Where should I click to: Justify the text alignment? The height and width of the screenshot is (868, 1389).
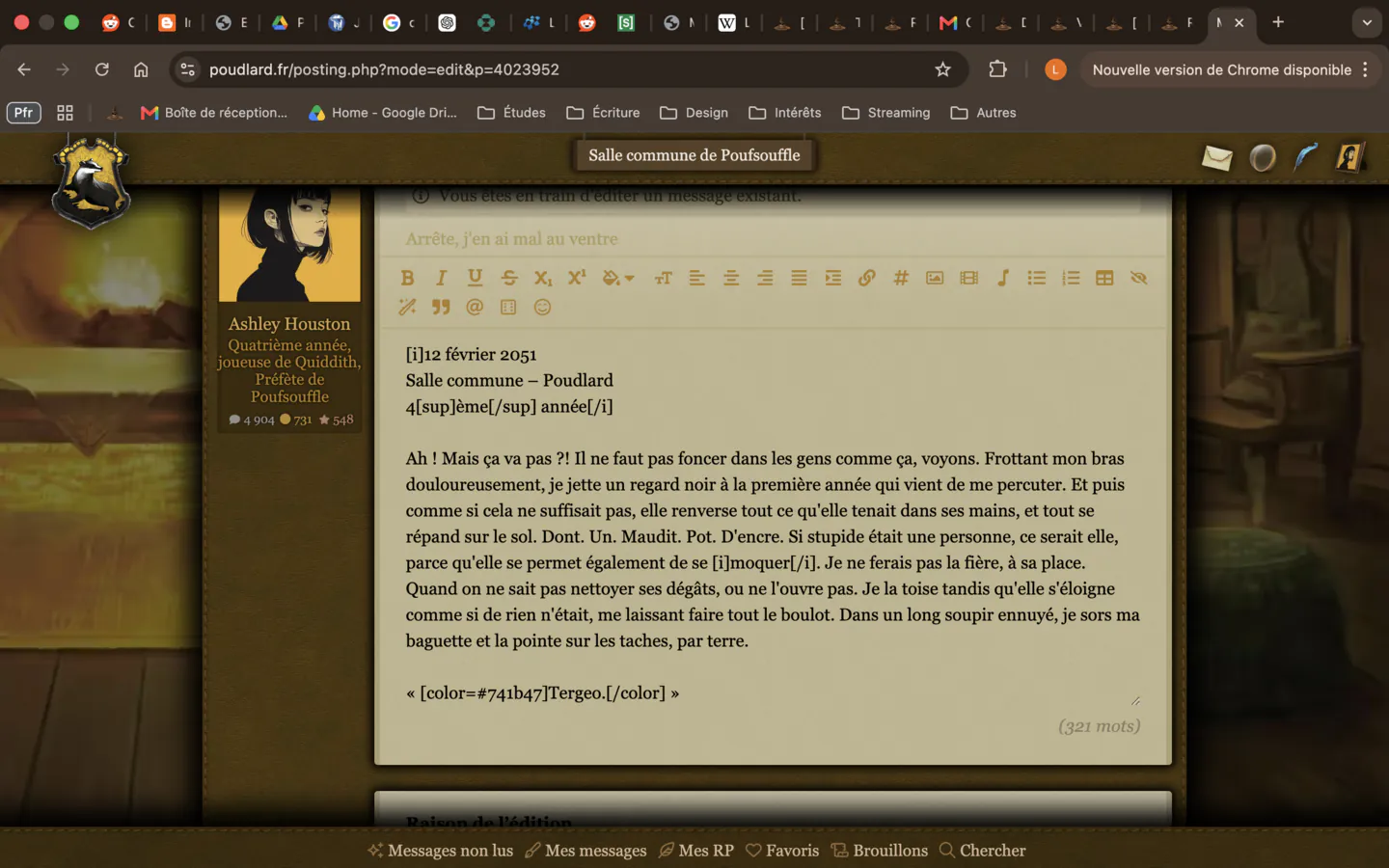(799, 278)
